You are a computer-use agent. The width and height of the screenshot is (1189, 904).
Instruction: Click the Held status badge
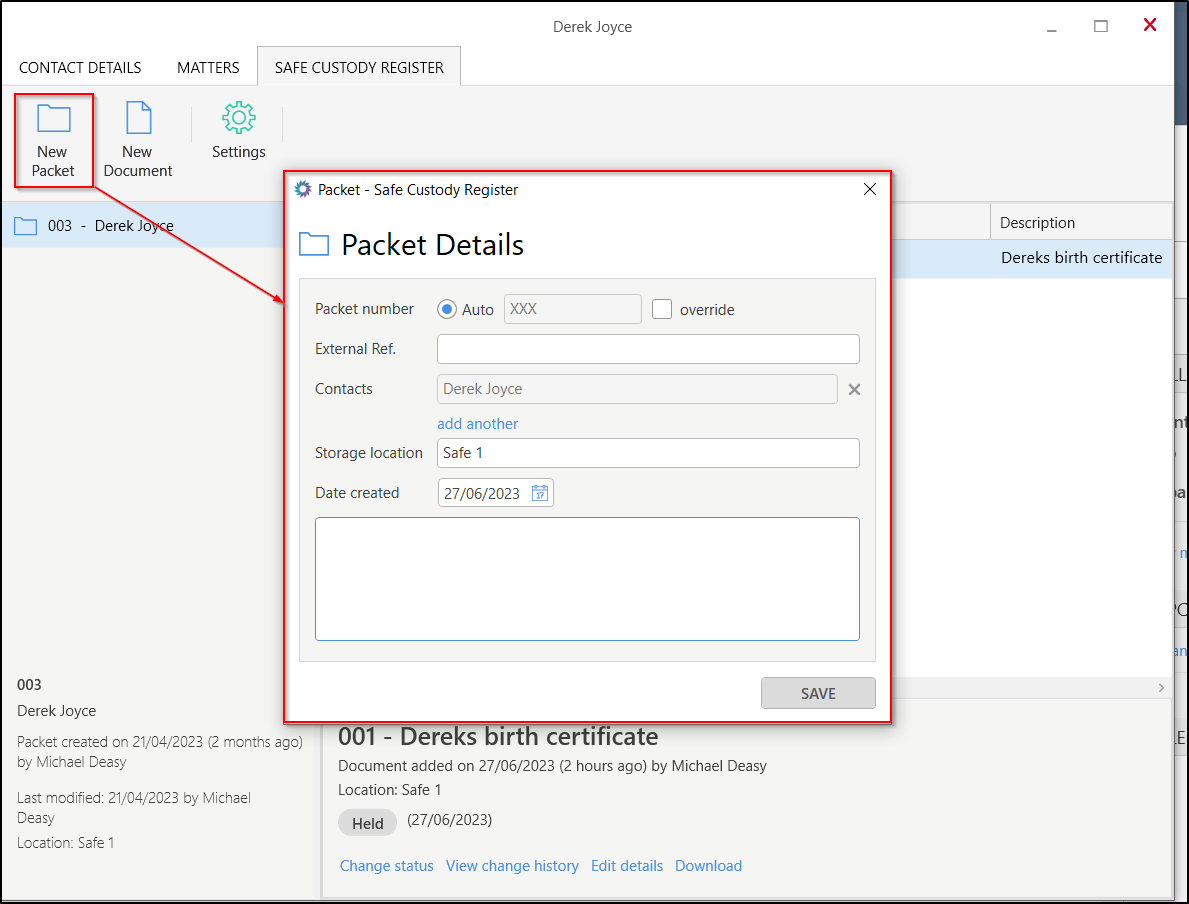tap(367, 823)
